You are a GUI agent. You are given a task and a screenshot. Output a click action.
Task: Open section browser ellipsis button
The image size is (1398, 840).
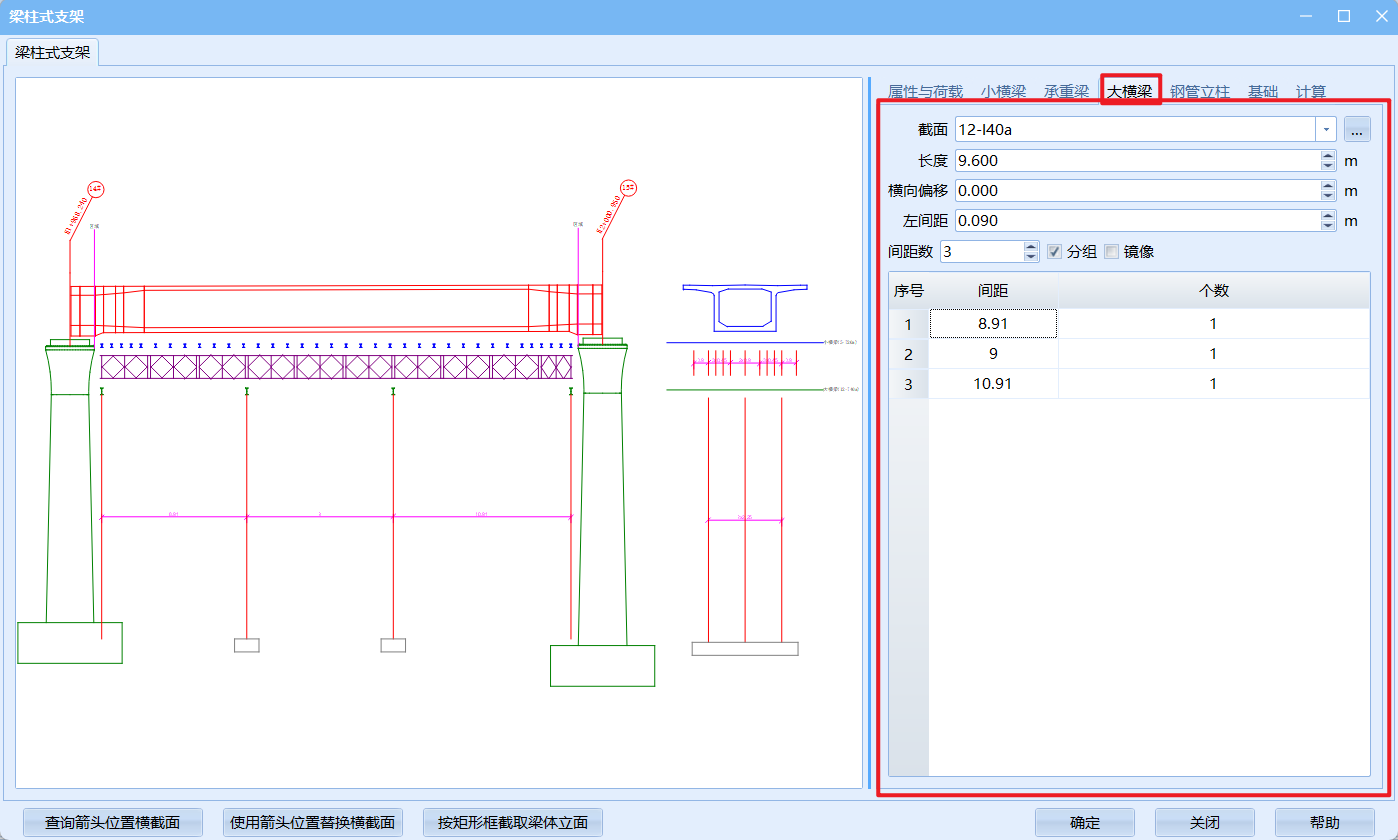click(x=1357, y=129)
